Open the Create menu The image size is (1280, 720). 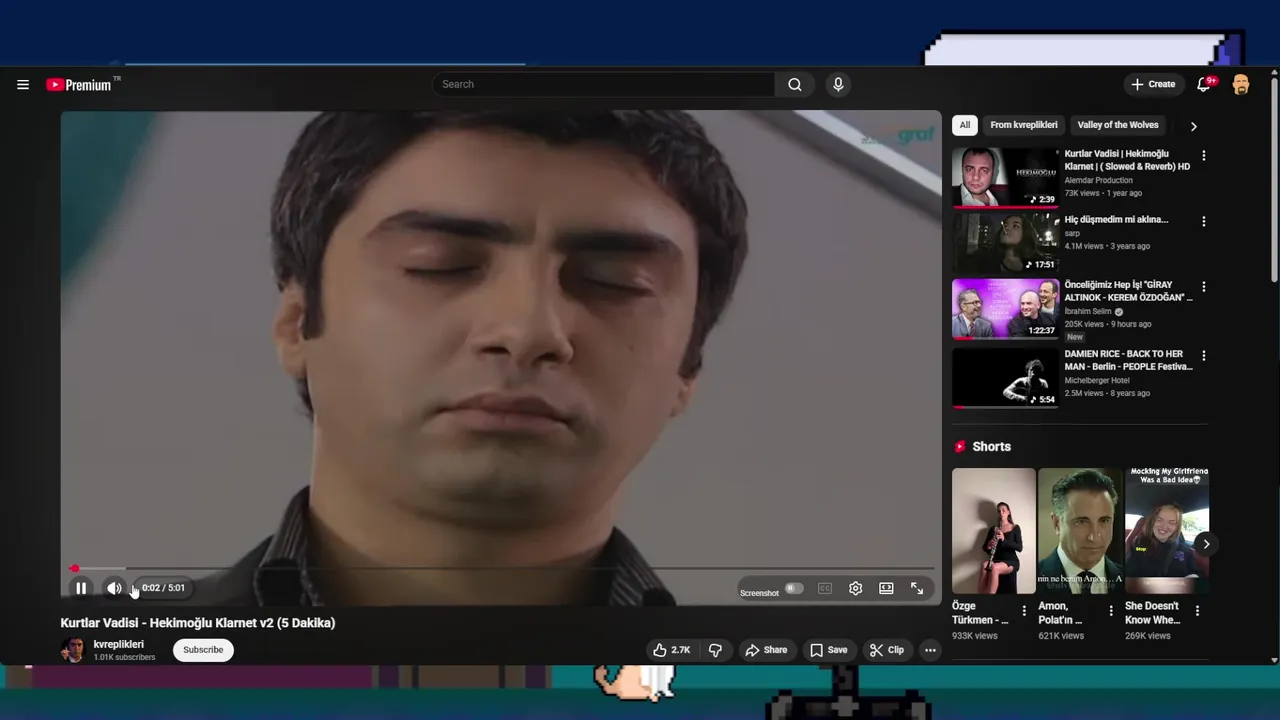(1153, 85)
